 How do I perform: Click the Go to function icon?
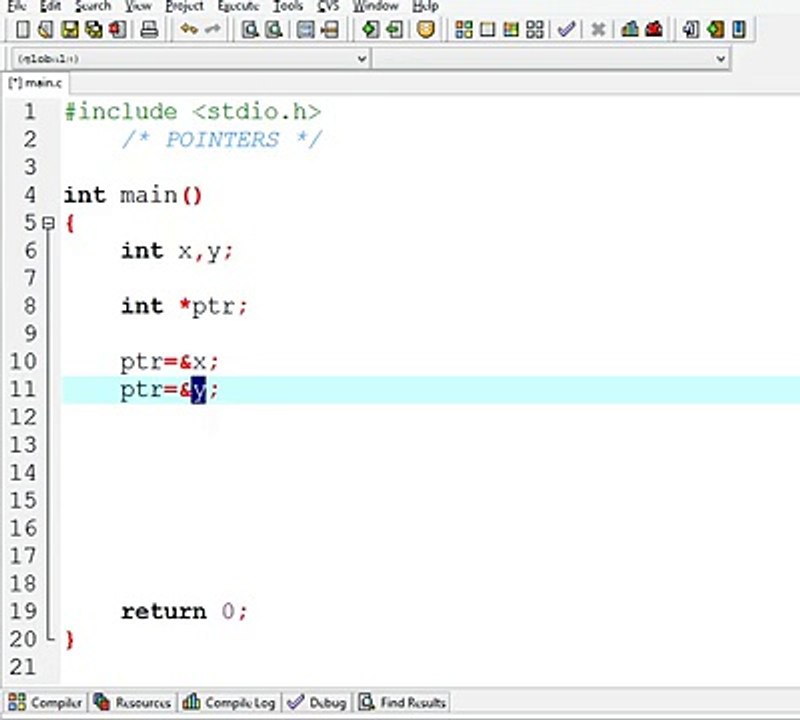(x=306, y=29)
